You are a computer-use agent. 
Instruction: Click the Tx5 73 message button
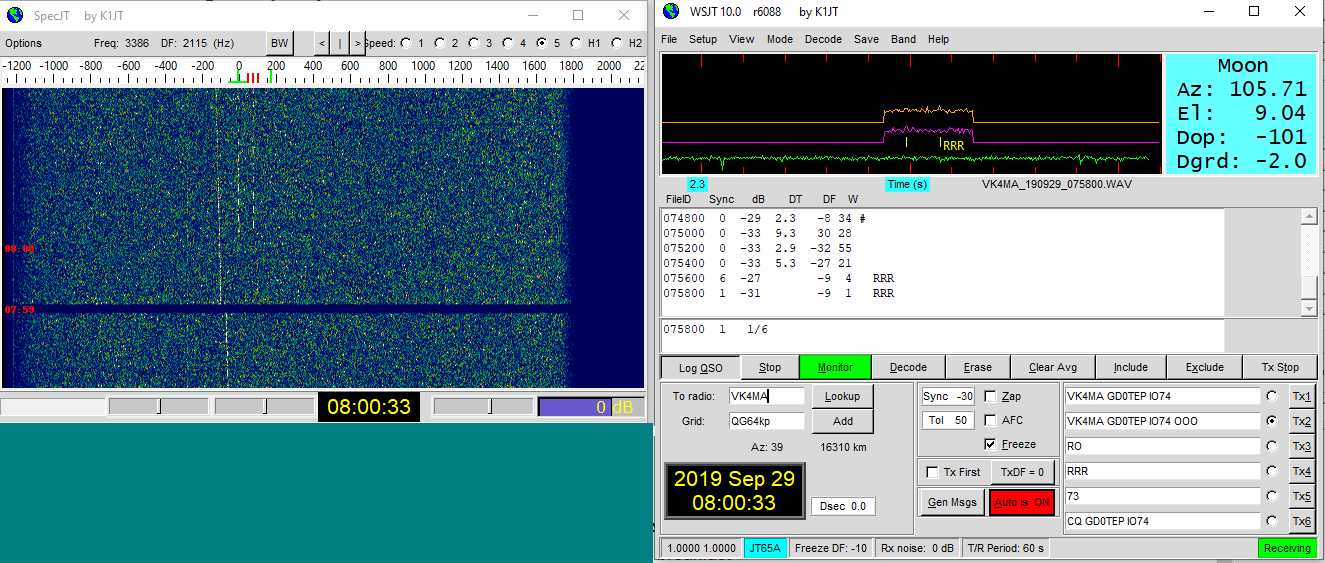coord(1300,496)
